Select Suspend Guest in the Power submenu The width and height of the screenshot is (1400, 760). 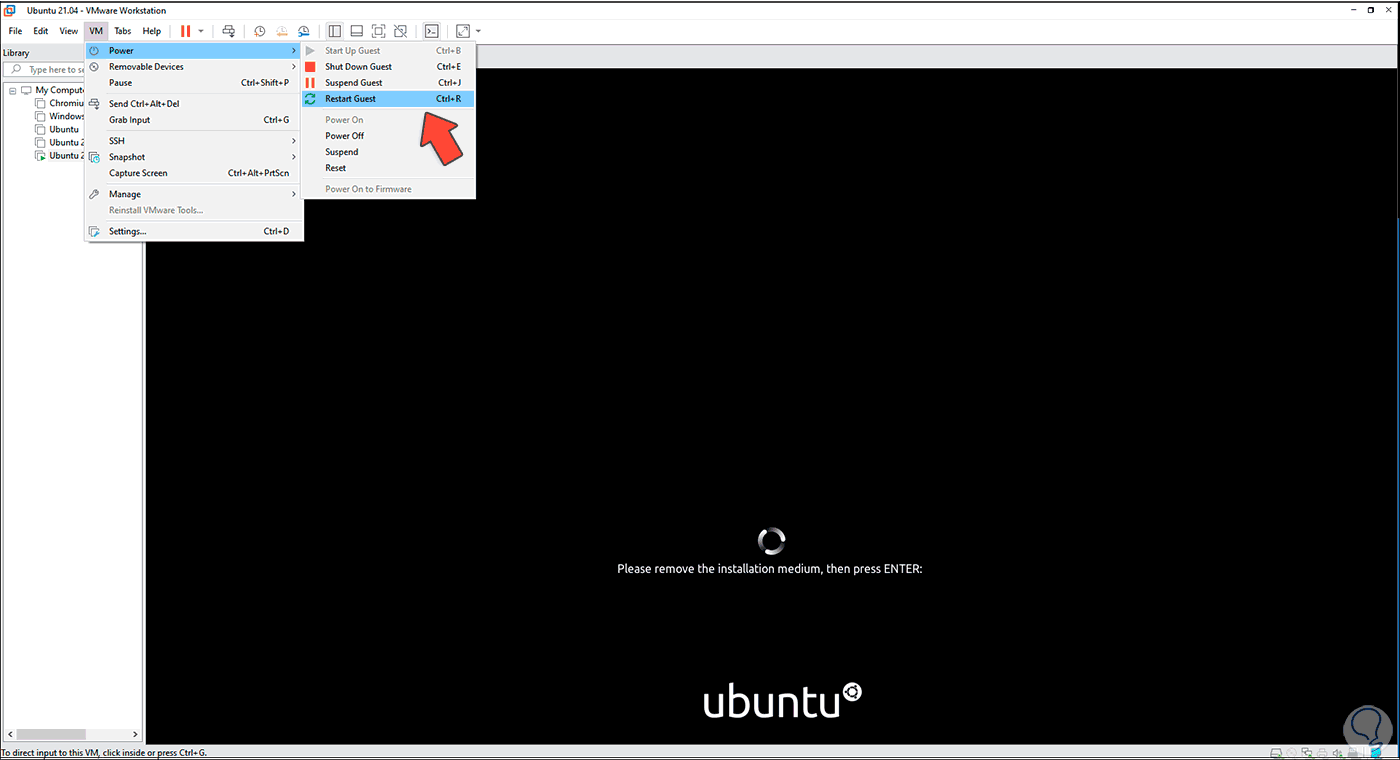(x=388, y=83)
